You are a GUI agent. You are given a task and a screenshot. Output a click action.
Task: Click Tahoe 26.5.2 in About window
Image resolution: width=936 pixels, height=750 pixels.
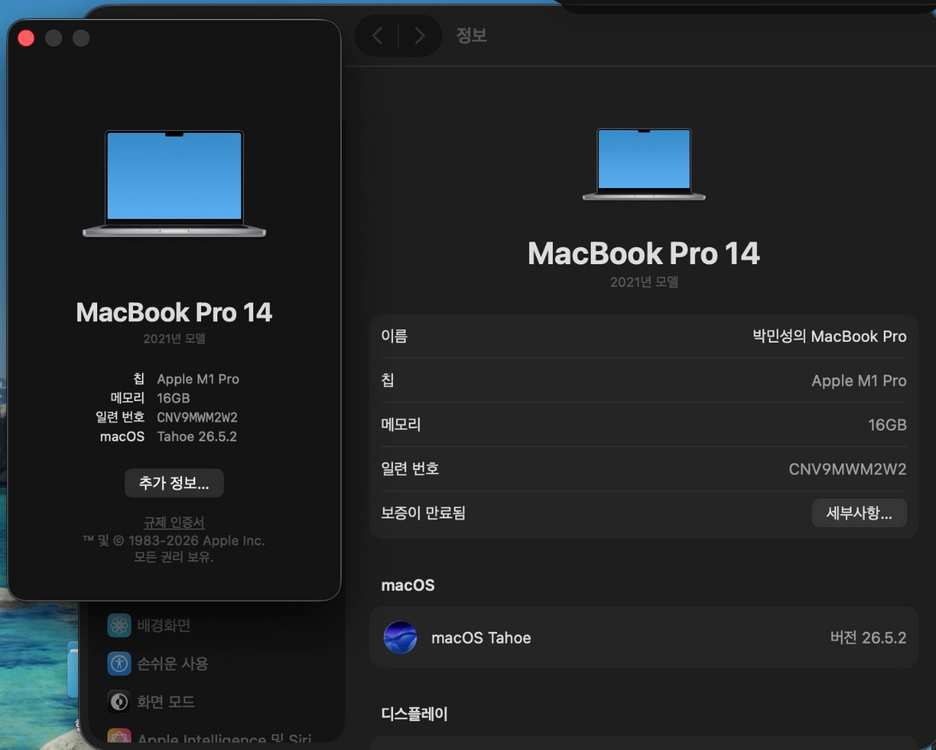pyautogui.click(x=197, y=437)
